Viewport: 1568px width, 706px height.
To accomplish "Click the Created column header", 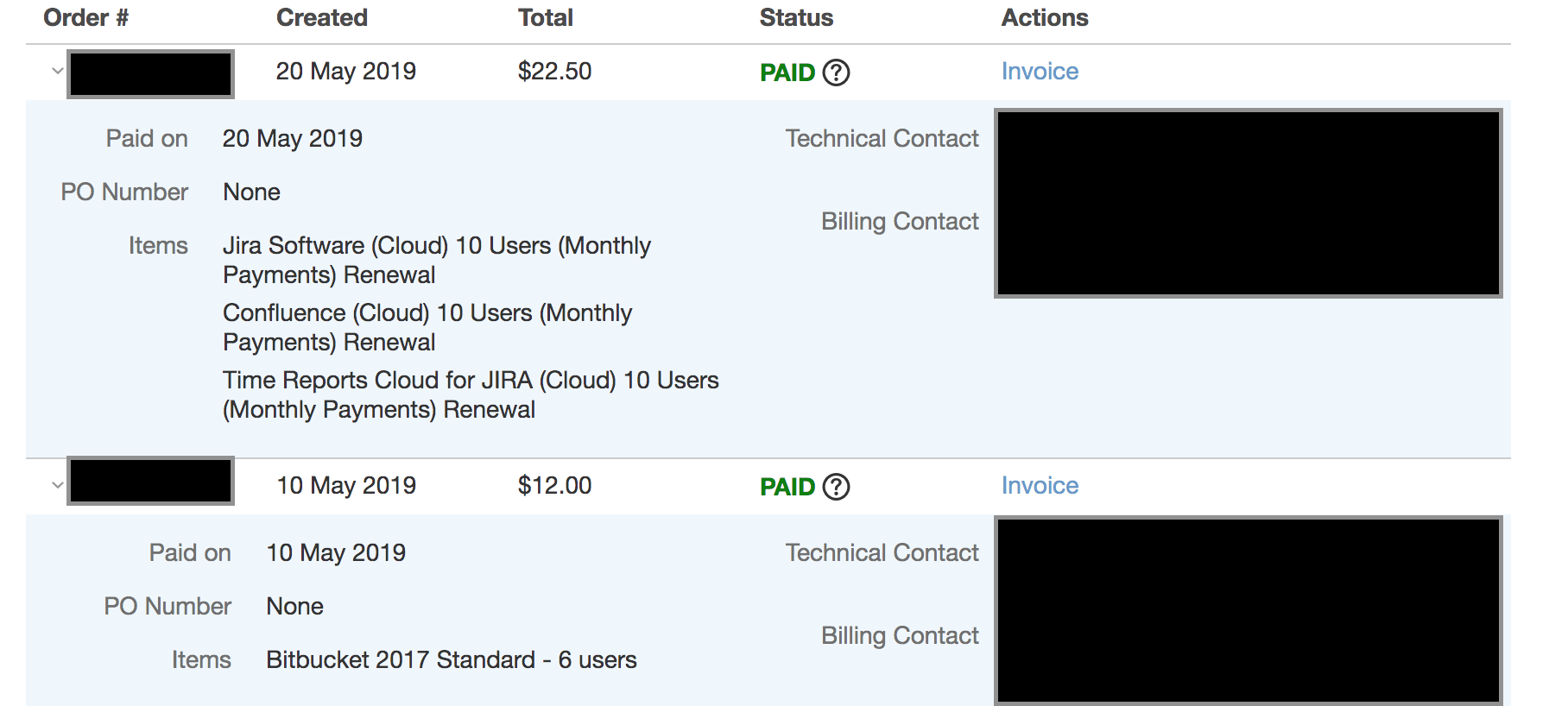I will coord(322,18).
